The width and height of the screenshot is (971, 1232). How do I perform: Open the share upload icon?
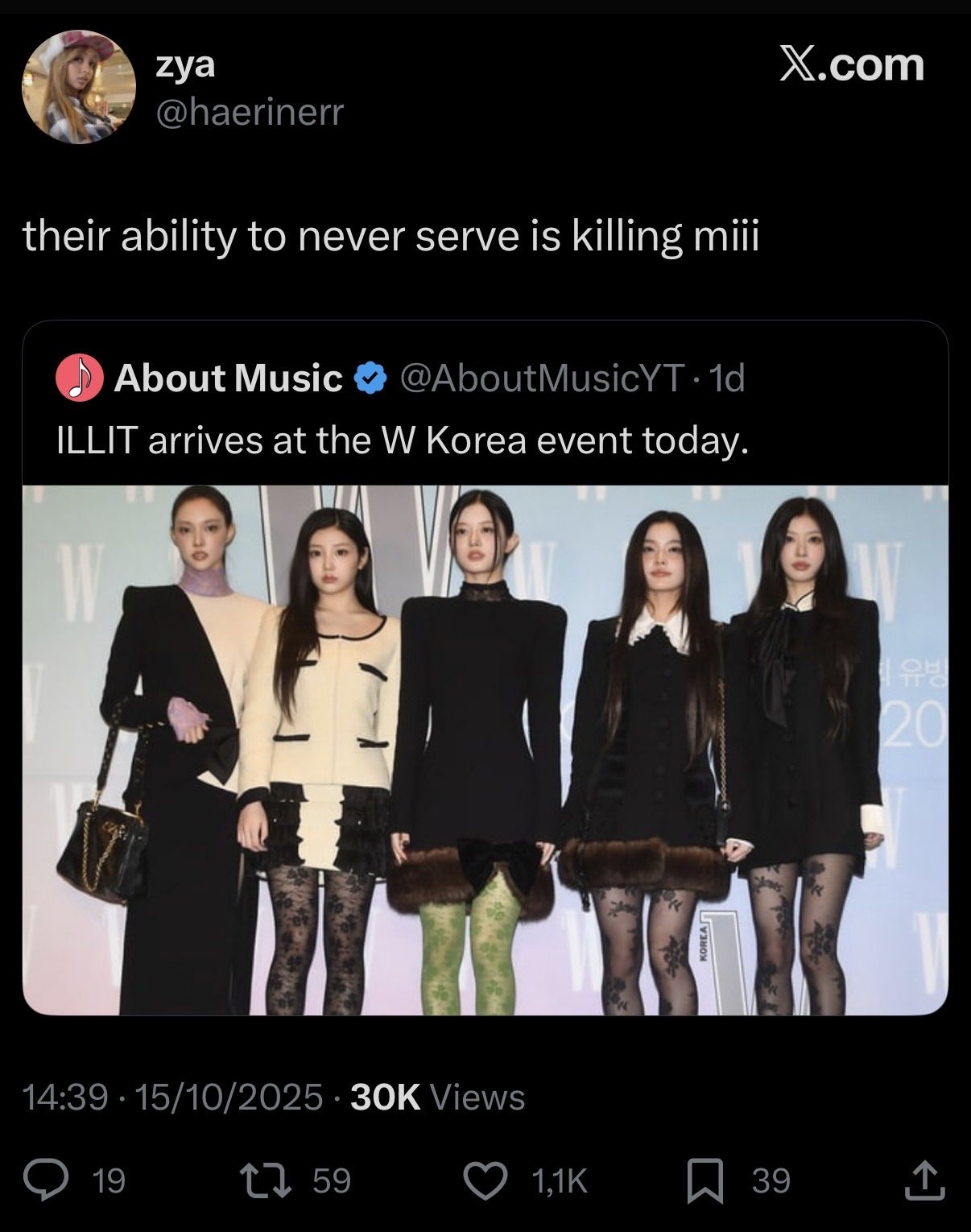pos(925,1180)
